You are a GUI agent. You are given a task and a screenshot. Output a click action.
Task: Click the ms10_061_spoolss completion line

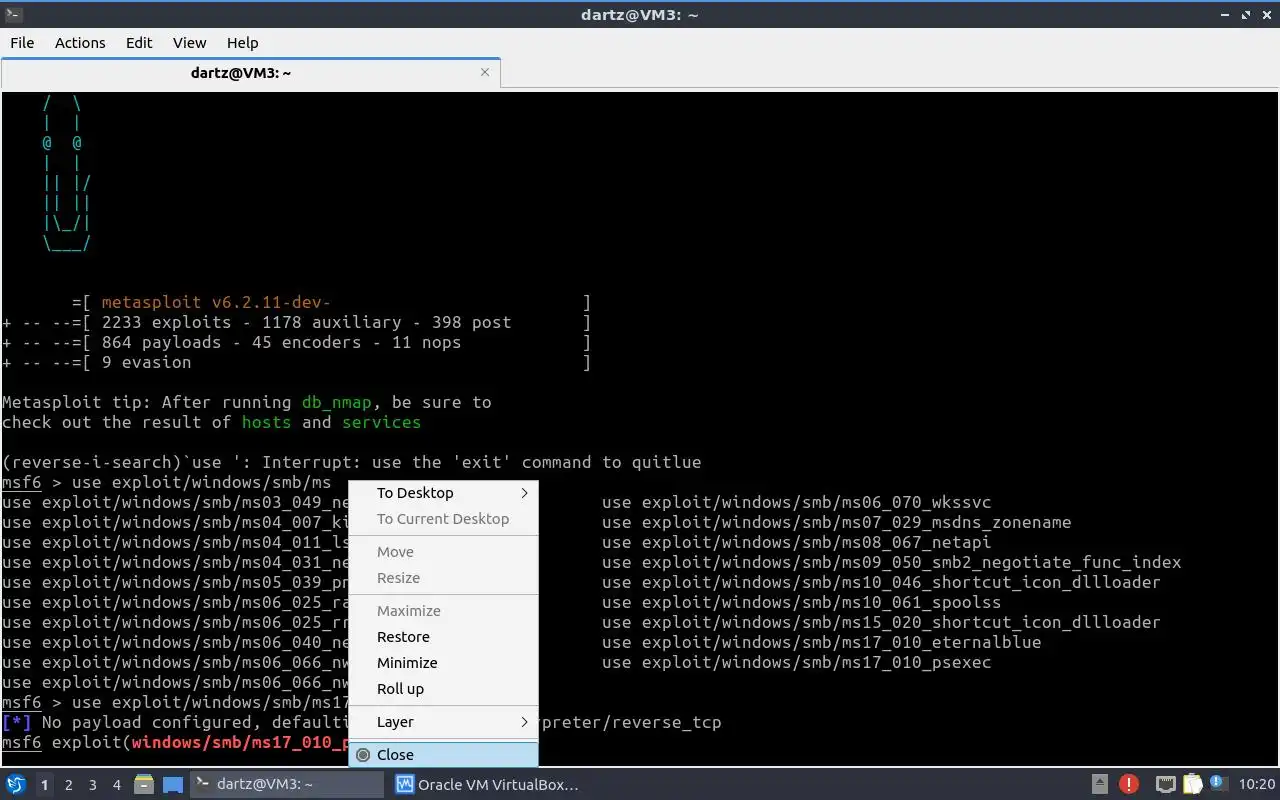[x=801, y=603]
